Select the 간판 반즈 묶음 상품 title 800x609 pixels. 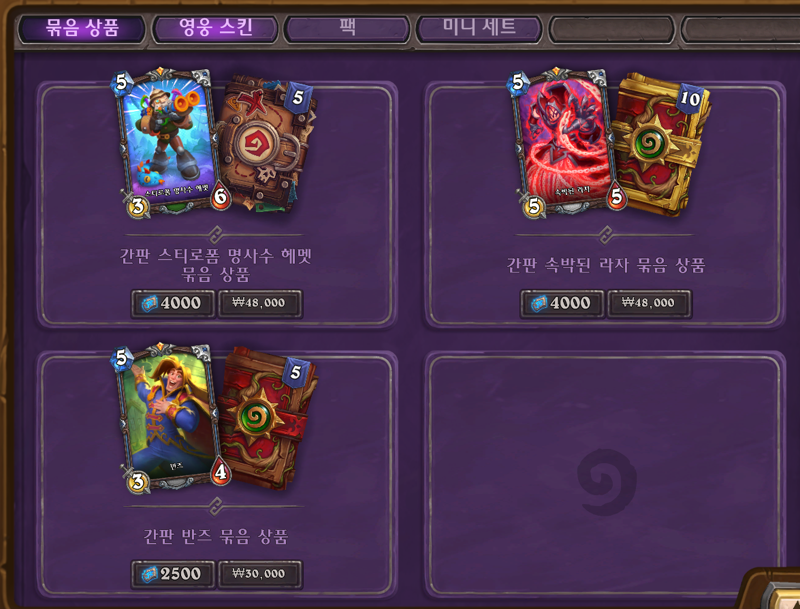point(216,537)
